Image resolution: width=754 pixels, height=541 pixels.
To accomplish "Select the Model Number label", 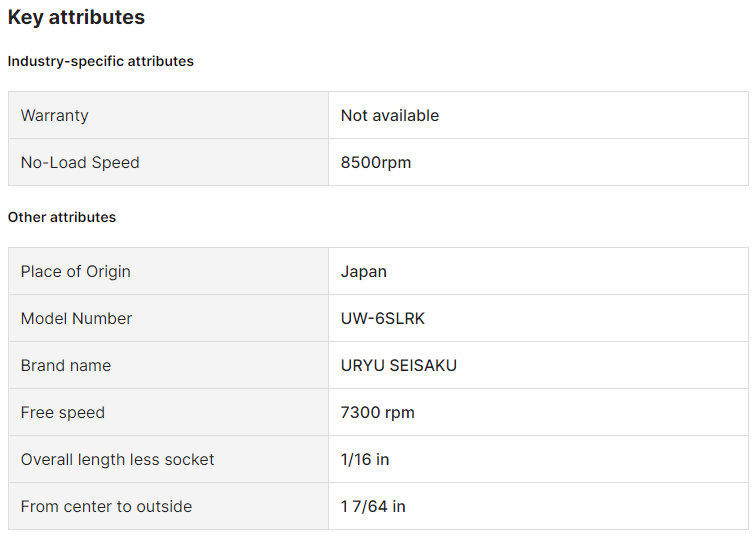I will point(77,318).
